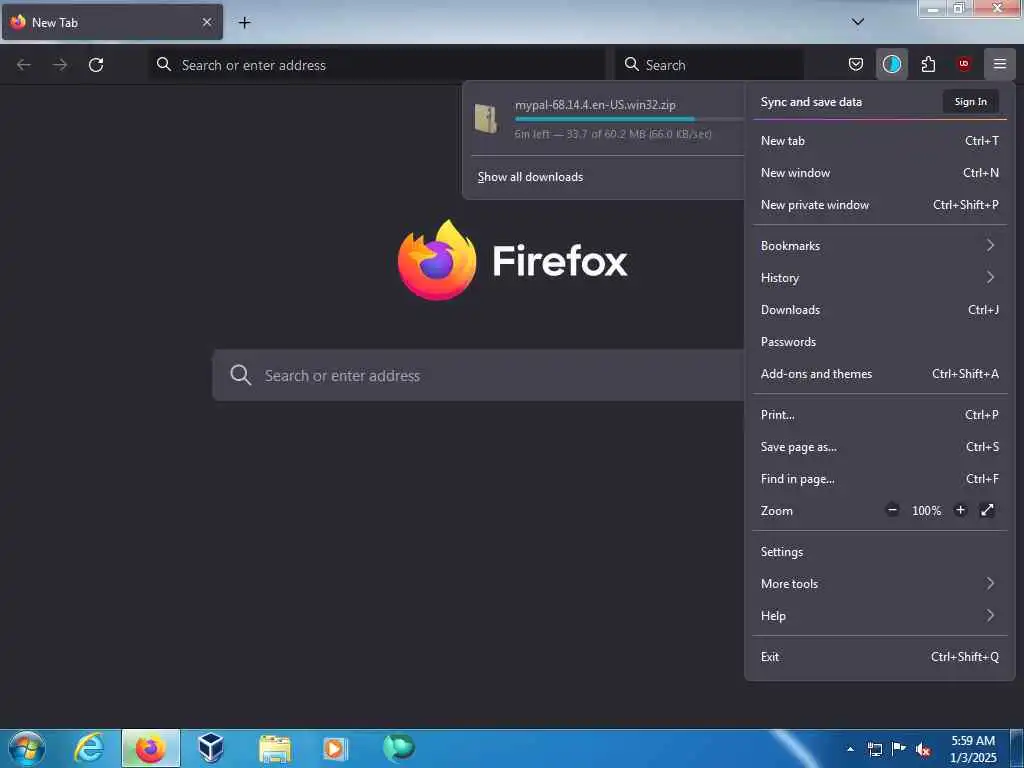Show hidden tray icons arrow
Screen dimensions: 1024x768
(850, 749)
